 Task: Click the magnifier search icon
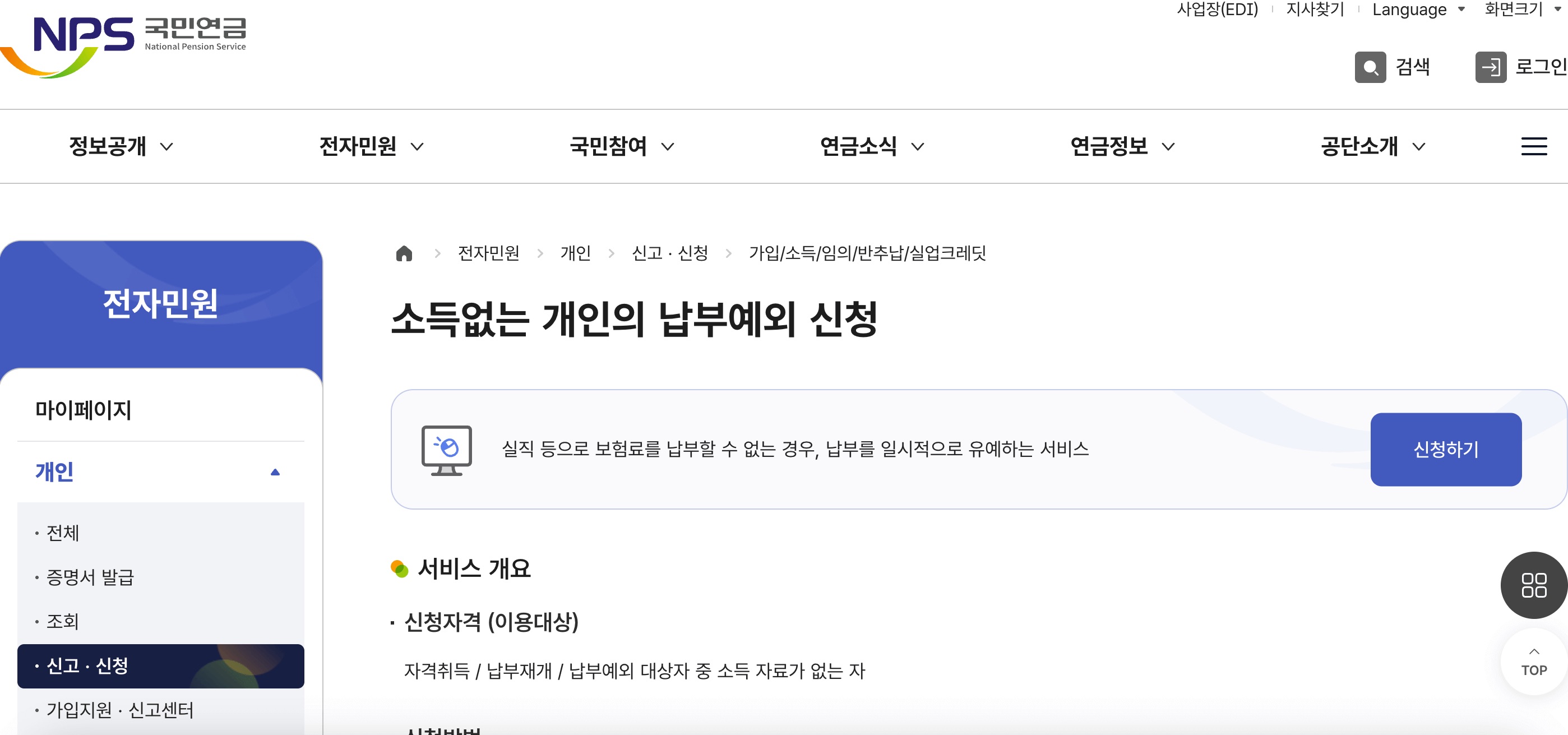1370,67
